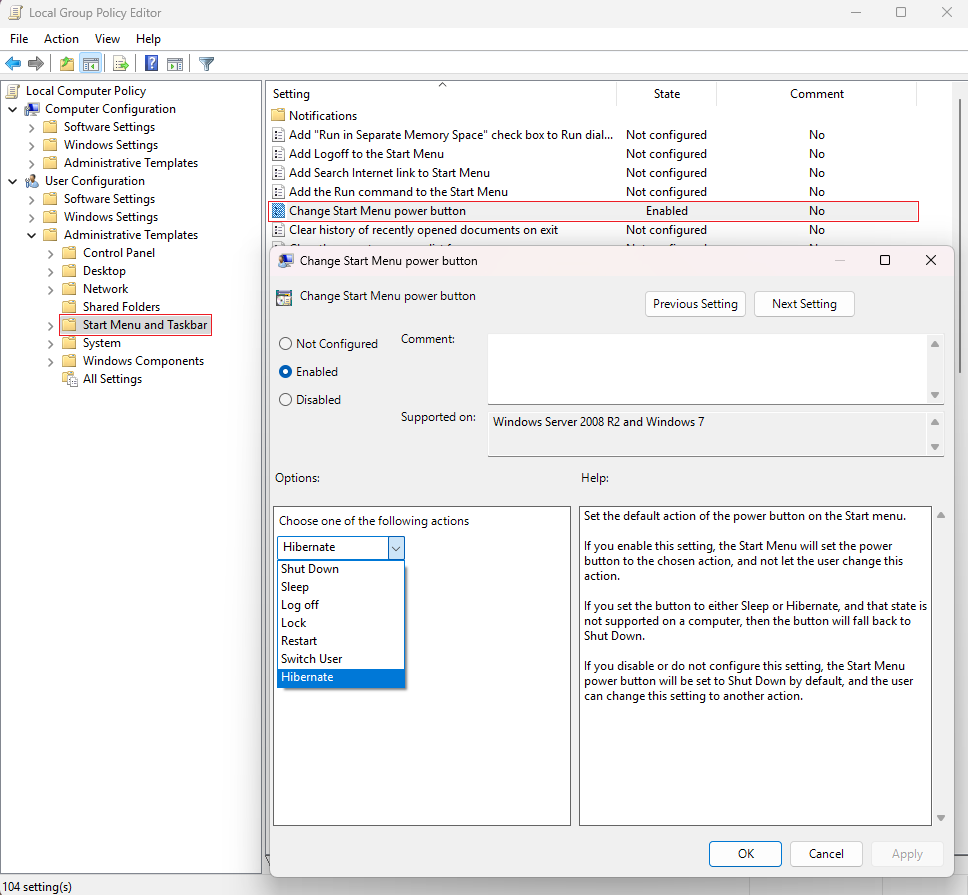
Task: Click the Comment column header
Action: (x=817, y=94)
